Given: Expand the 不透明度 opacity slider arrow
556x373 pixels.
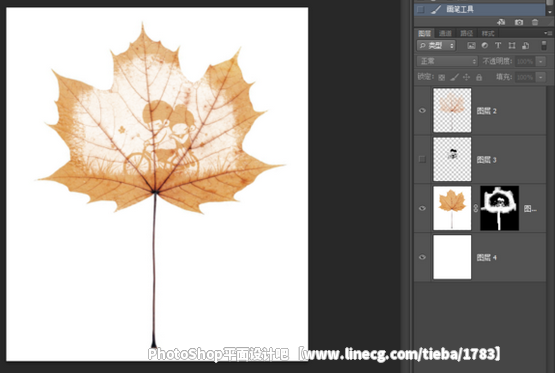Looking at the screenshot, I should [x=541, y=61].
